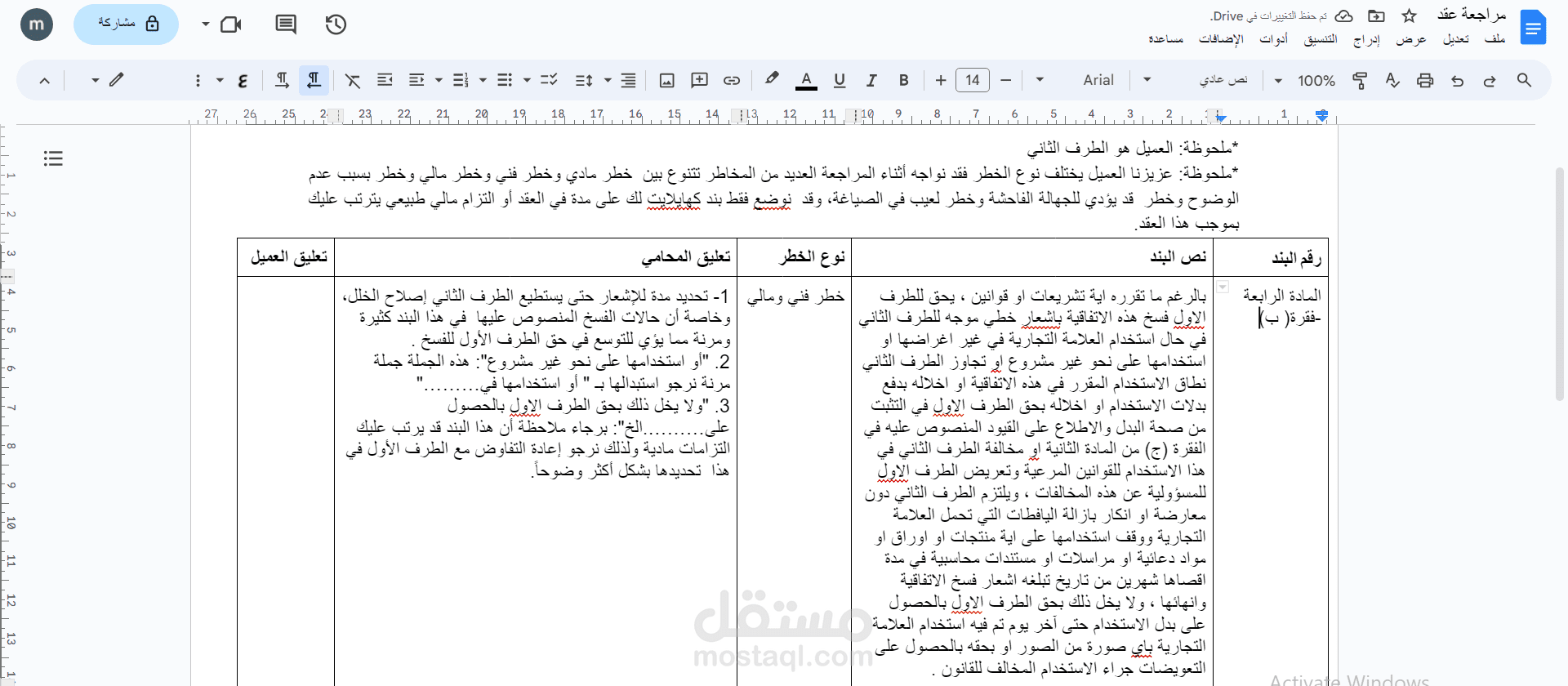Open input tools Arabic keyboard icon
1568x686 pixels.
[243, 80]
